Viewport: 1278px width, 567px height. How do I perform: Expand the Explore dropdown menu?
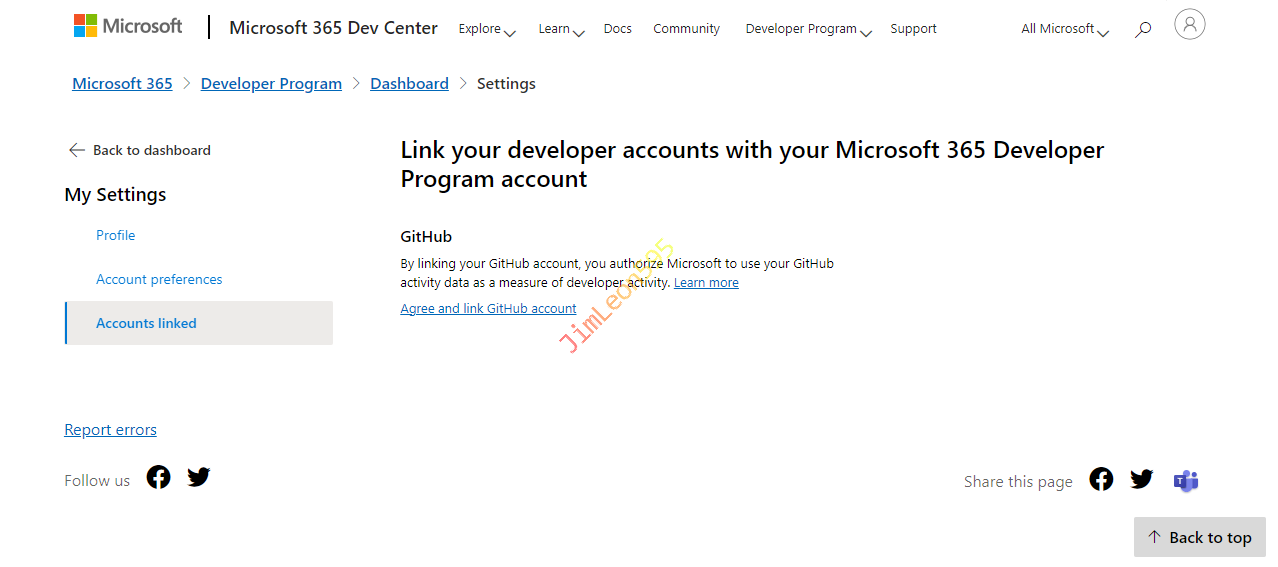[x=486, y=29]
